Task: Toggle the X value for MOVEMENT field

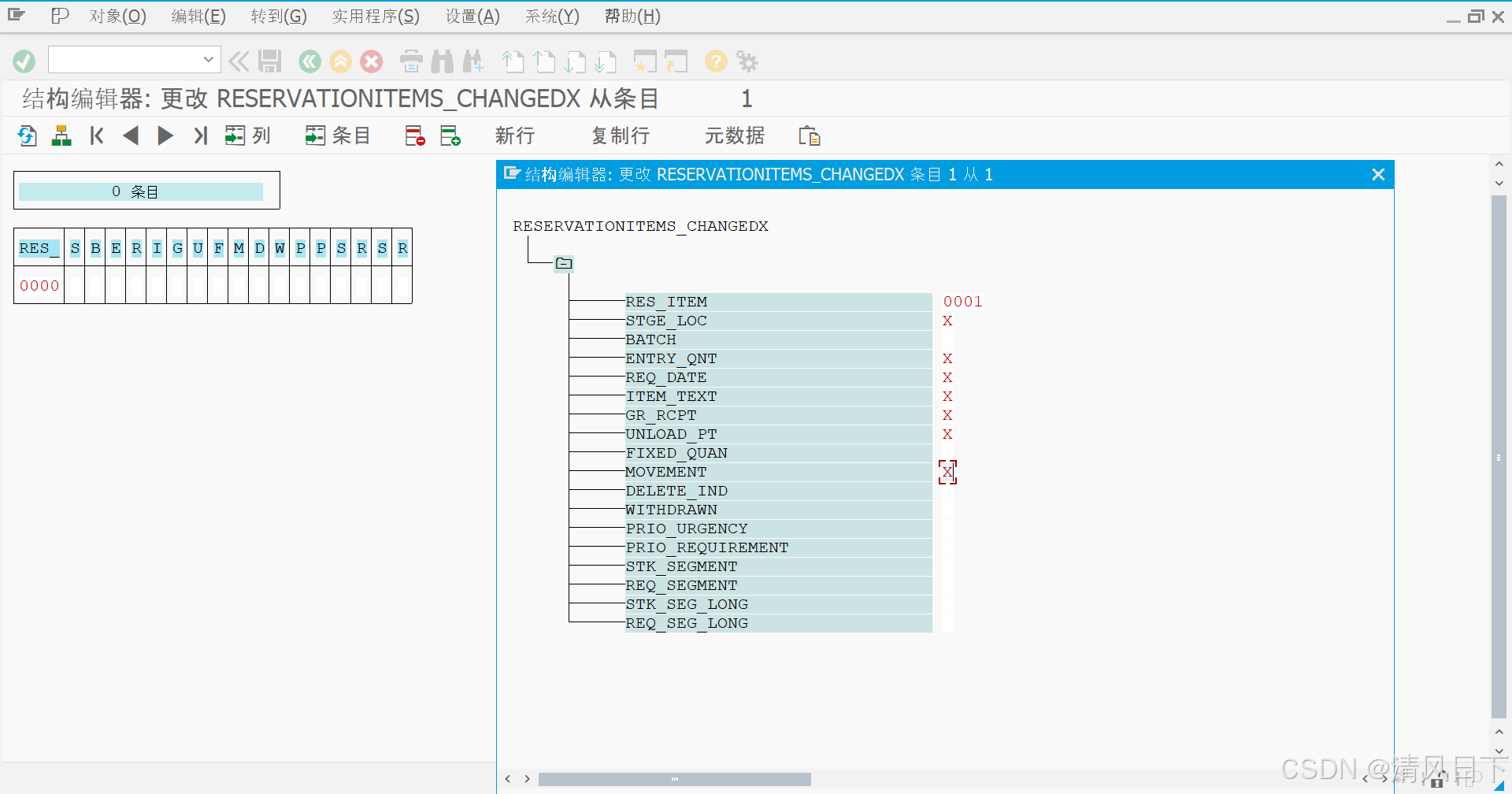Action: [x=947, y=472]
